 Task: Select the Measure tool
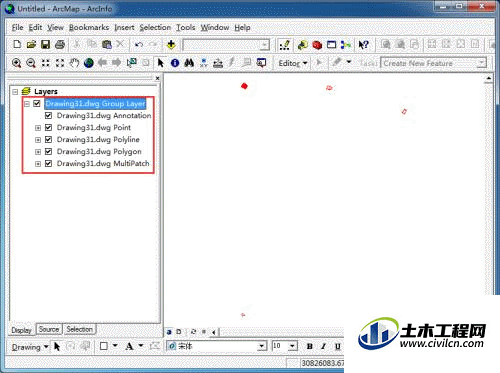point(218,63)
